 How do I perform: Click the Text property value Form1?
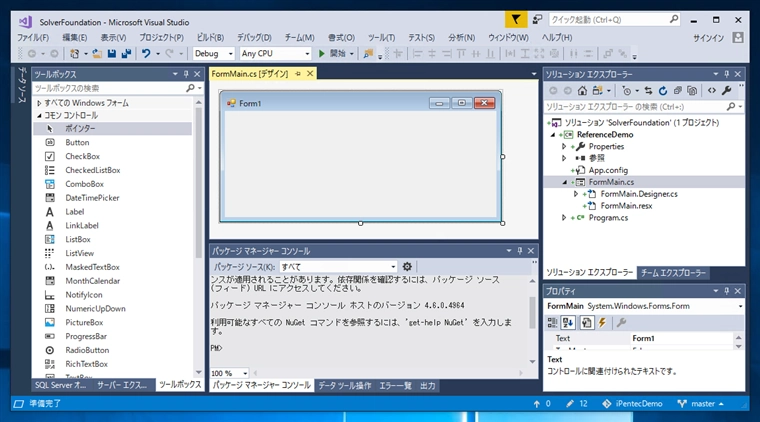click(682, 338)
